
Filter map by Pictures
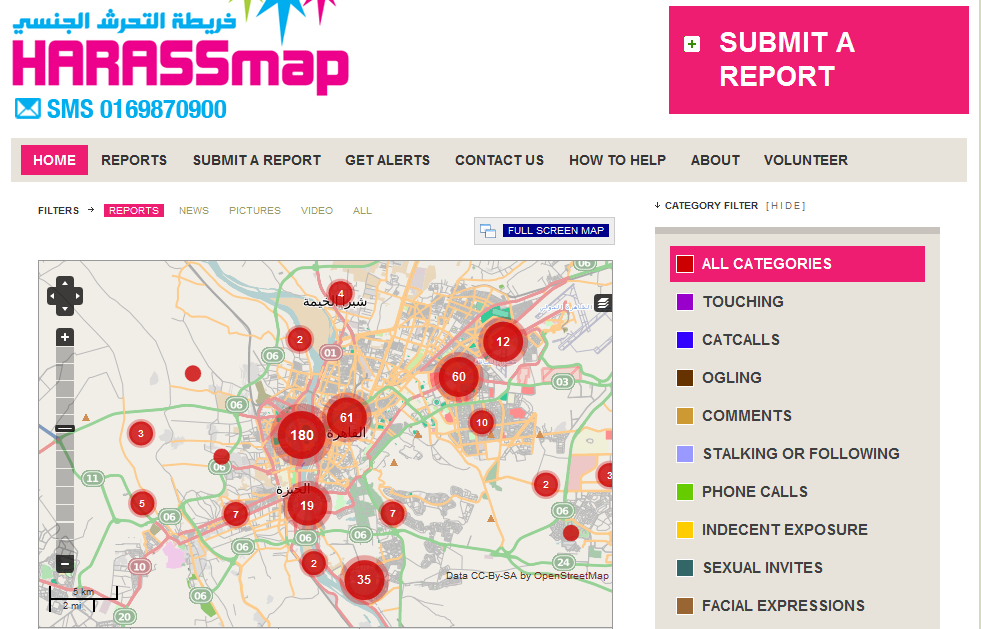click(x=255, y=210)
